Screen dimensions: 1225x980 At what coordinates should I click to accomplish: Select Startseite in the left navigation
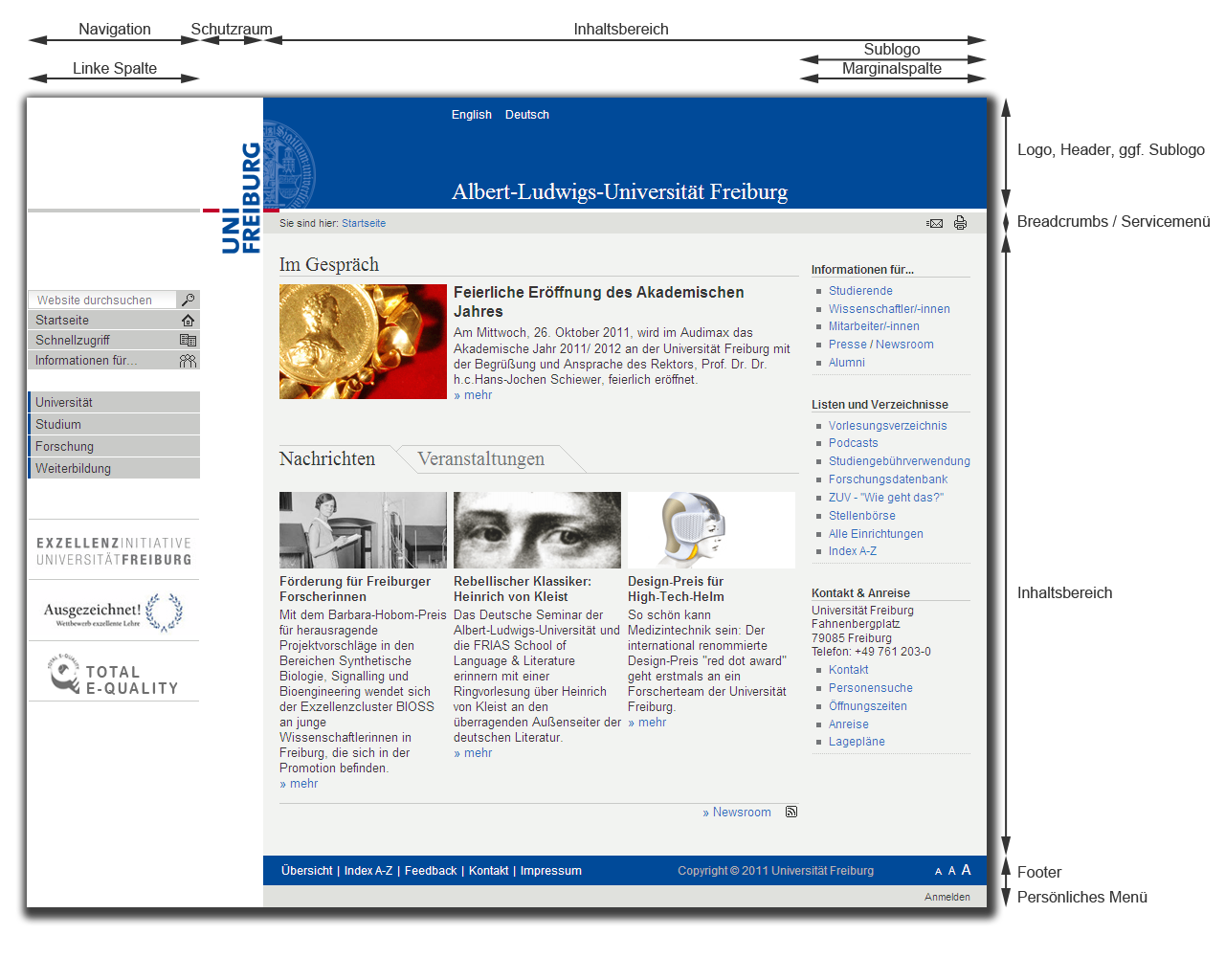114,321
